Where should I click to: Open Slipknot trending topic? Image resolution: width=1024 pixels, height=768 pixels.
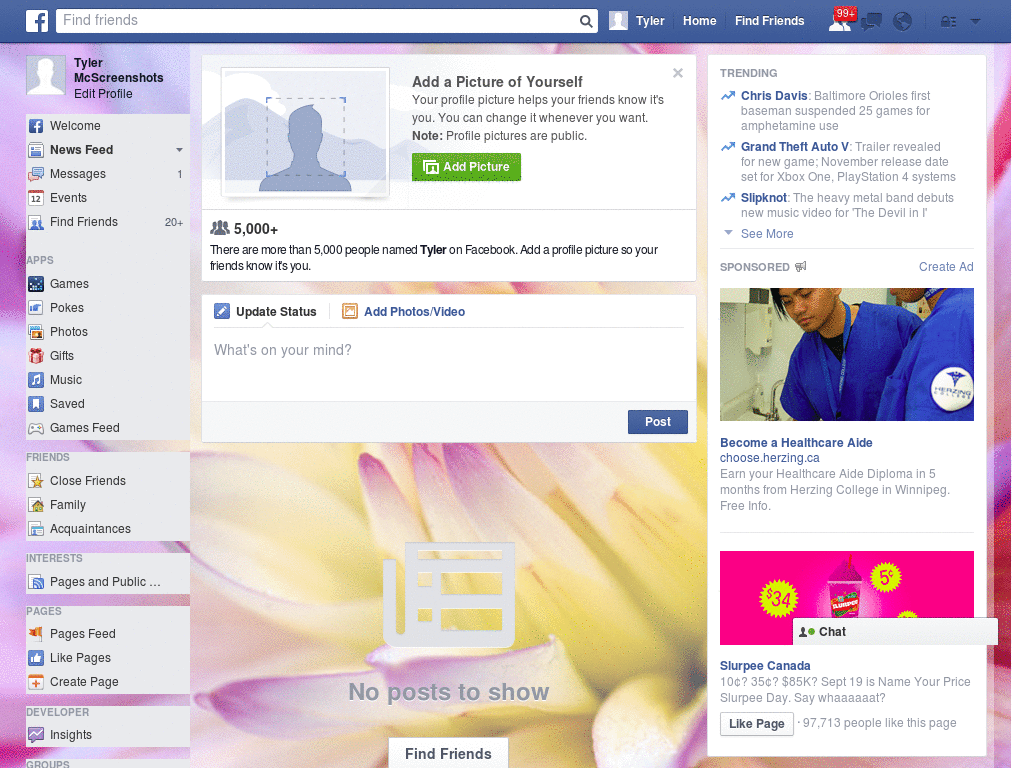tap(763, 198)
